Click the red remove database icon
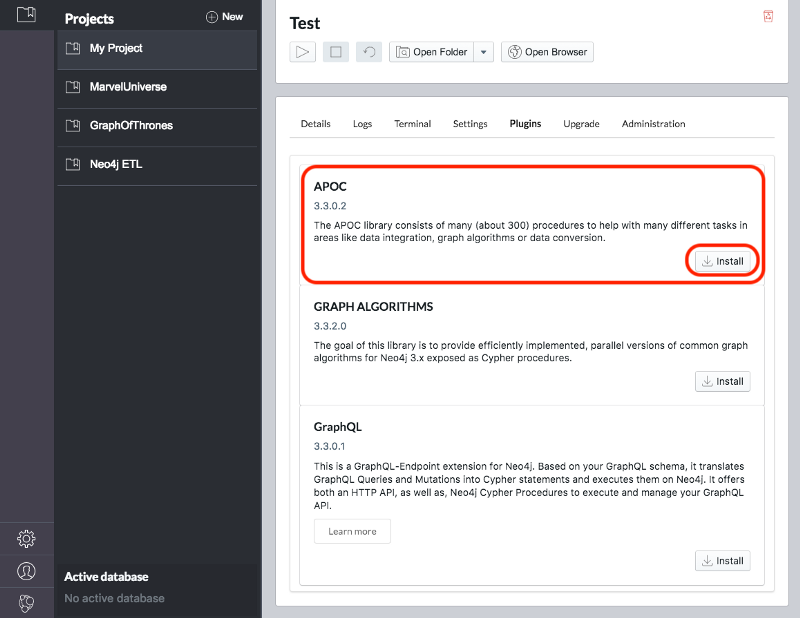This screenshot has height=618, width=800. [x=768, y=16]
